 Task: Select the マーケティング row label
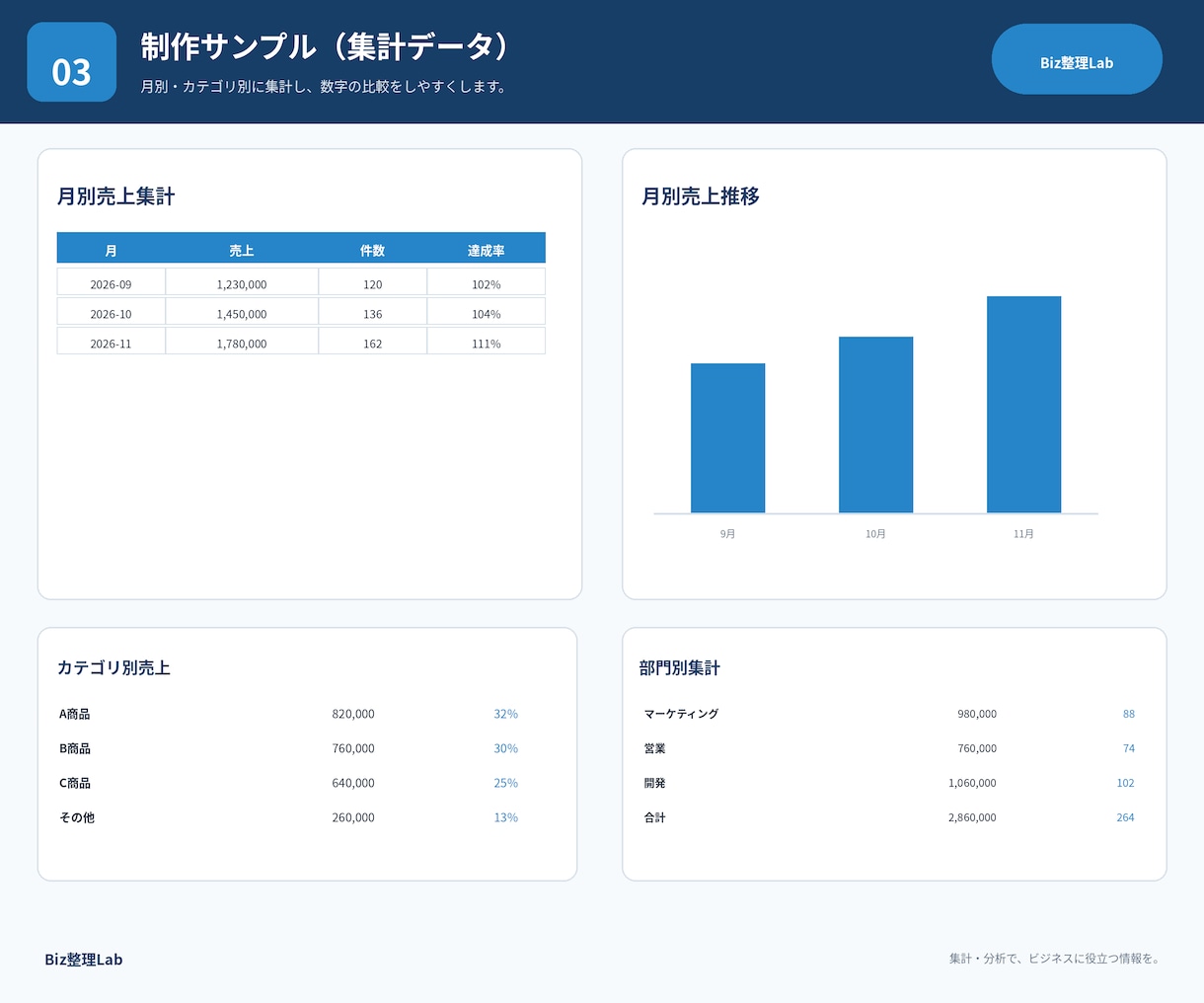coord(681,714)
